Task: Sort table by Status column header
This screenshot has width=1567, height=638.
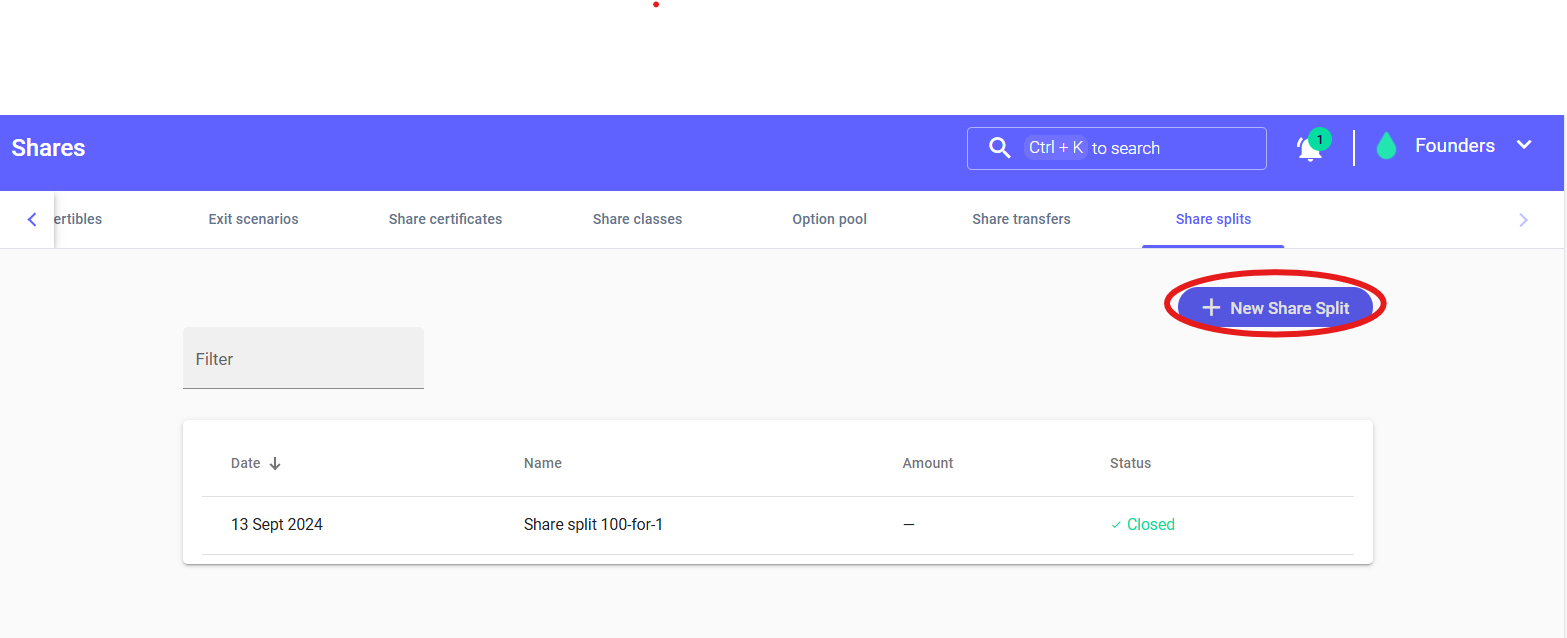Action: pyautogui.click(x=1130, y=464)
